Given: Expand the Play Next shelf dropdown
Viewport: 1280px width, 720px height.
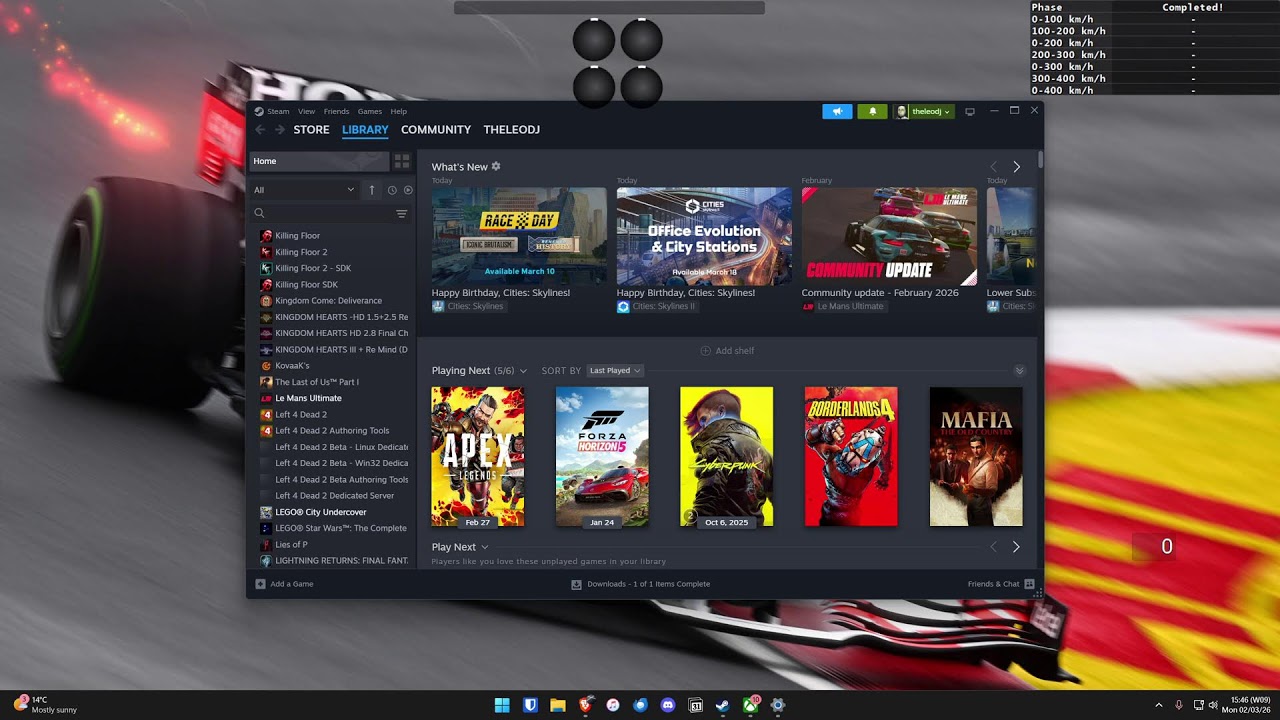Looking at the screenshot, I should pyautogui.click(x=485, y=547).
